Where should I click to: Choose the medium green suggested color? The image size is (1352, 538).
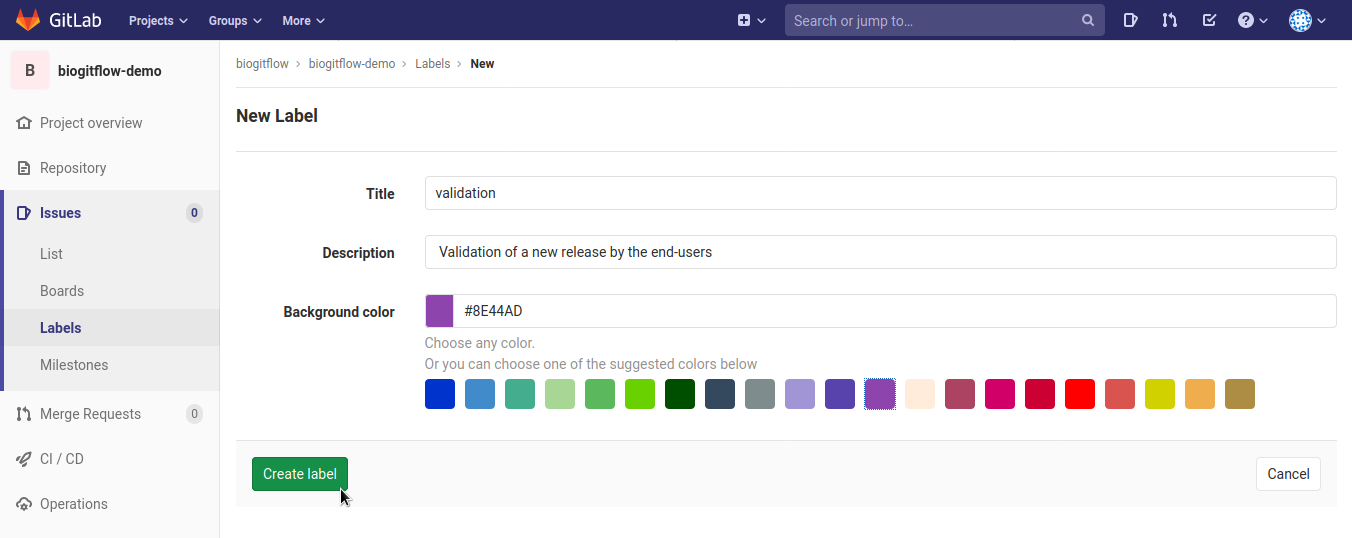(x=600, y=394)
